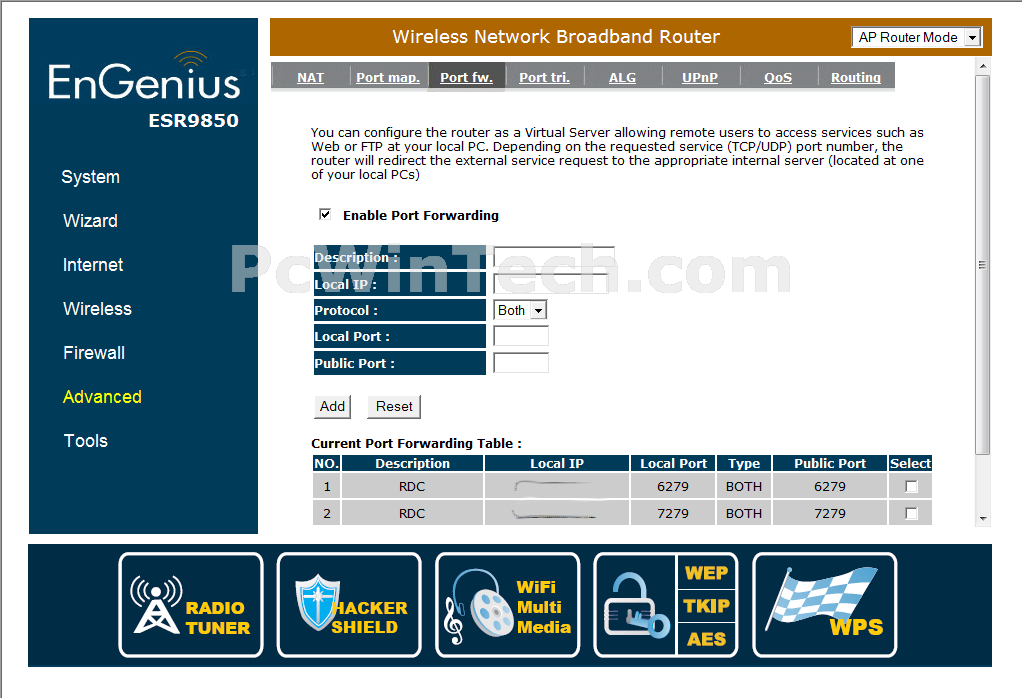Click the vertical scrollbar thumb
Screen dimensions: 1022x698
pyautogui.click(x=983, y=265)
